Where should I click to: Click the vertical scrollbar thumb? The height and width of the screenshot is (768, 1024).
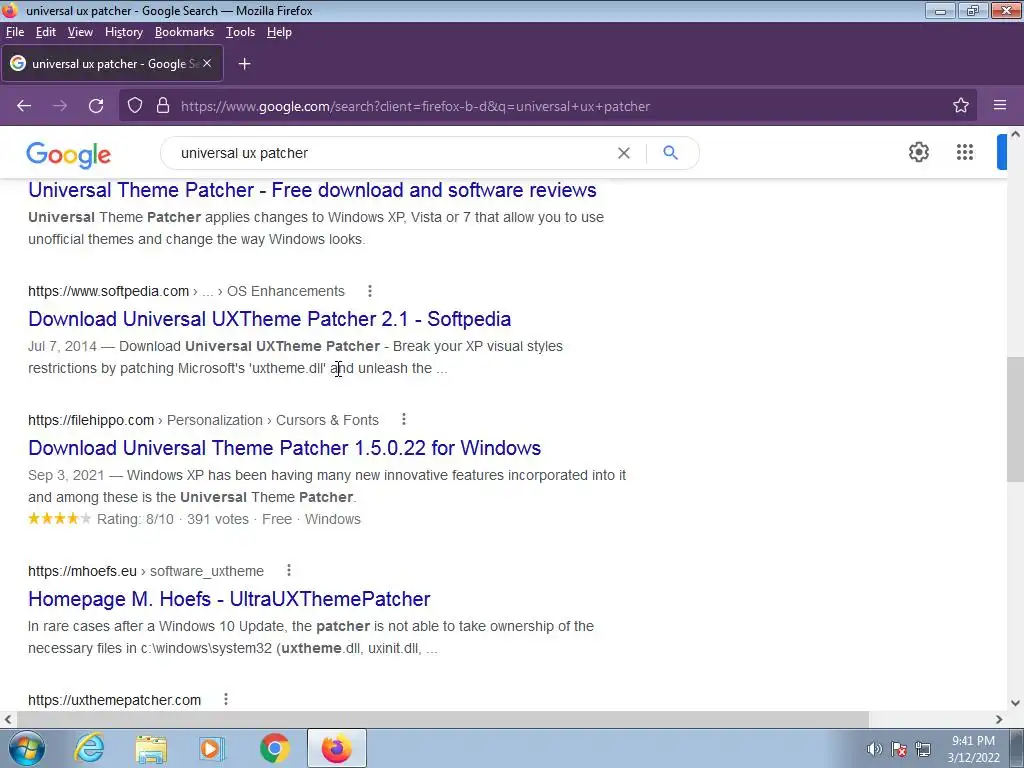pos(1015,420)
